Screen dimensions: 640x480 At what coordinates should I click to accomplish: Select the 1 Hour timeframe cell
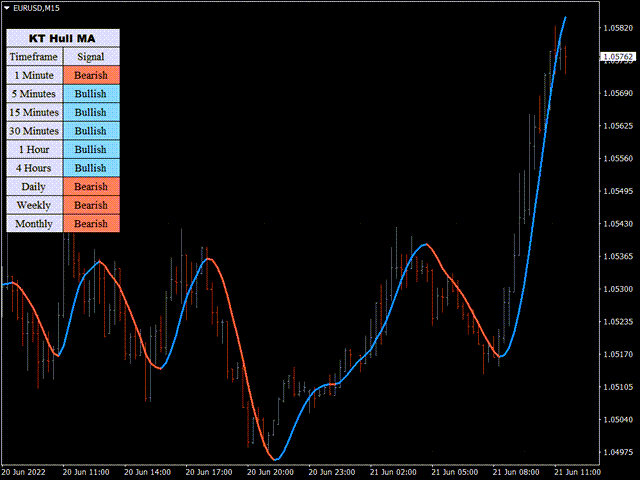pyautogui.click(x=34, y=149)
